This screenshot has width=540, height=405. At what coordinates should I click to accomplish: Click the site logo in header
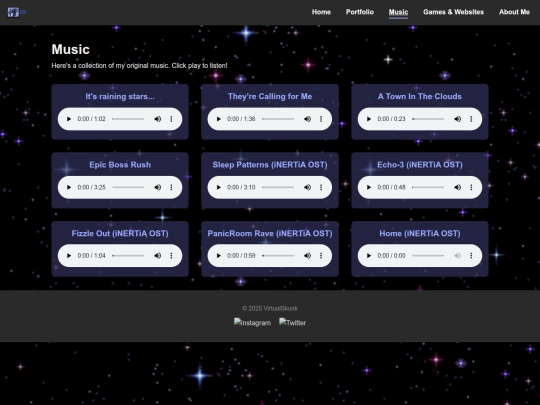pos(17,12)
